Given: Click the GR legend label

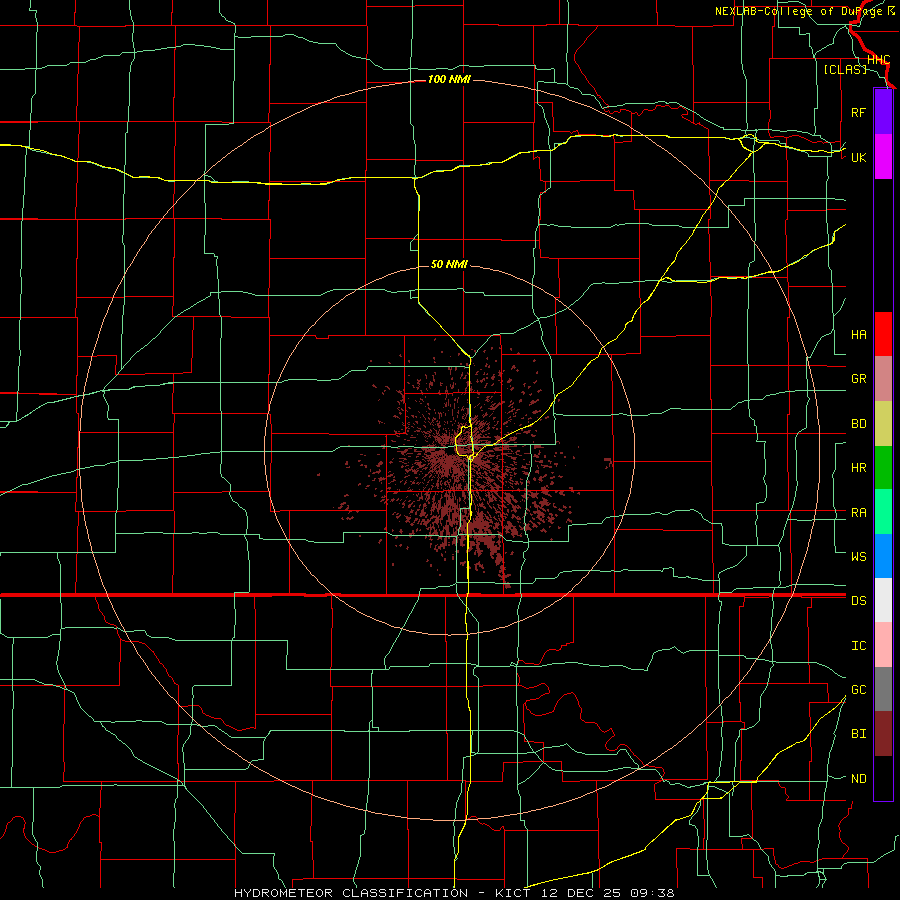Looking at the screenshot, I should click(x=858, y=379).
